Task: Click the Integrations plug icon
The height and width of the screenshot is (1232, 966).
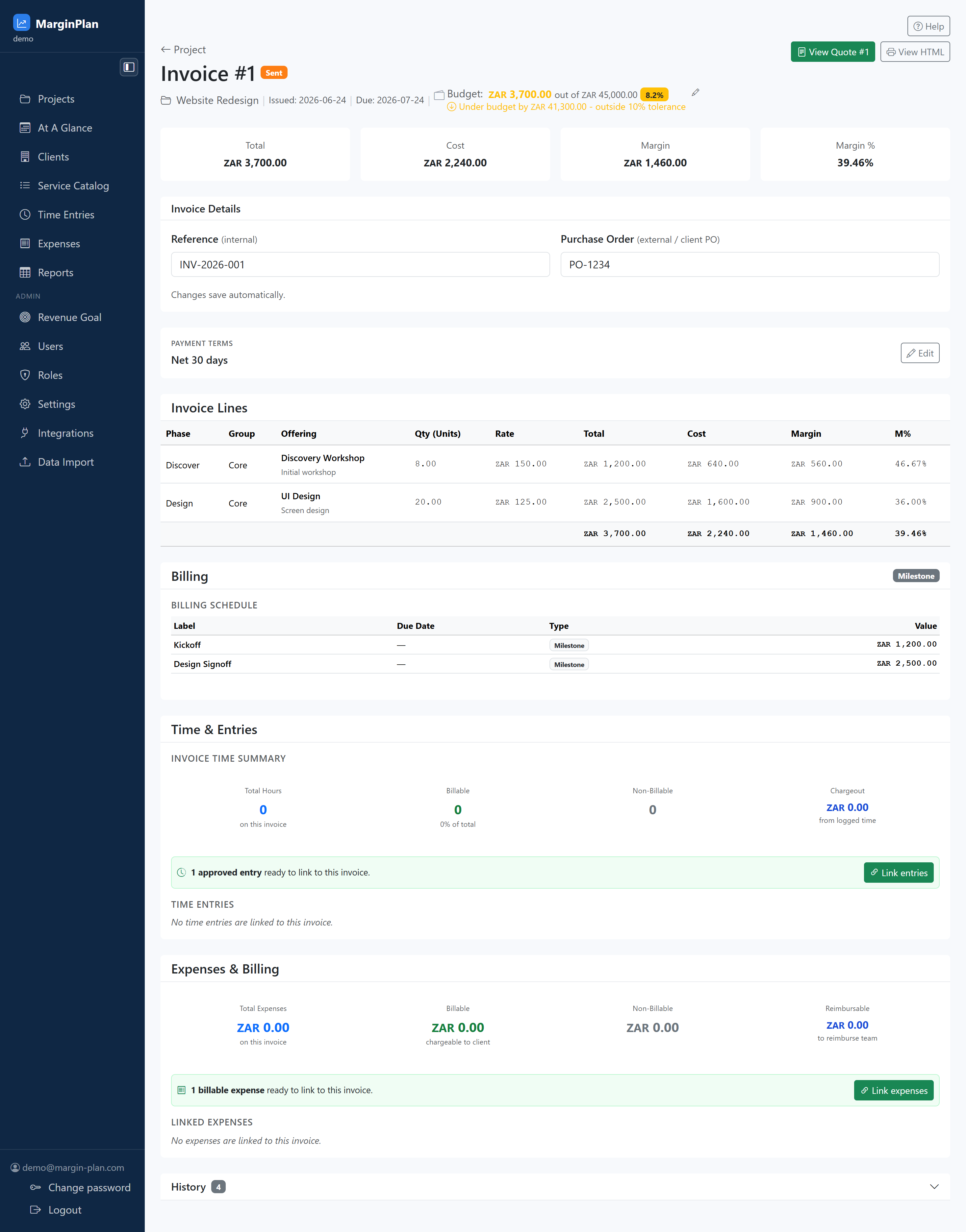Action: (25, 433)
